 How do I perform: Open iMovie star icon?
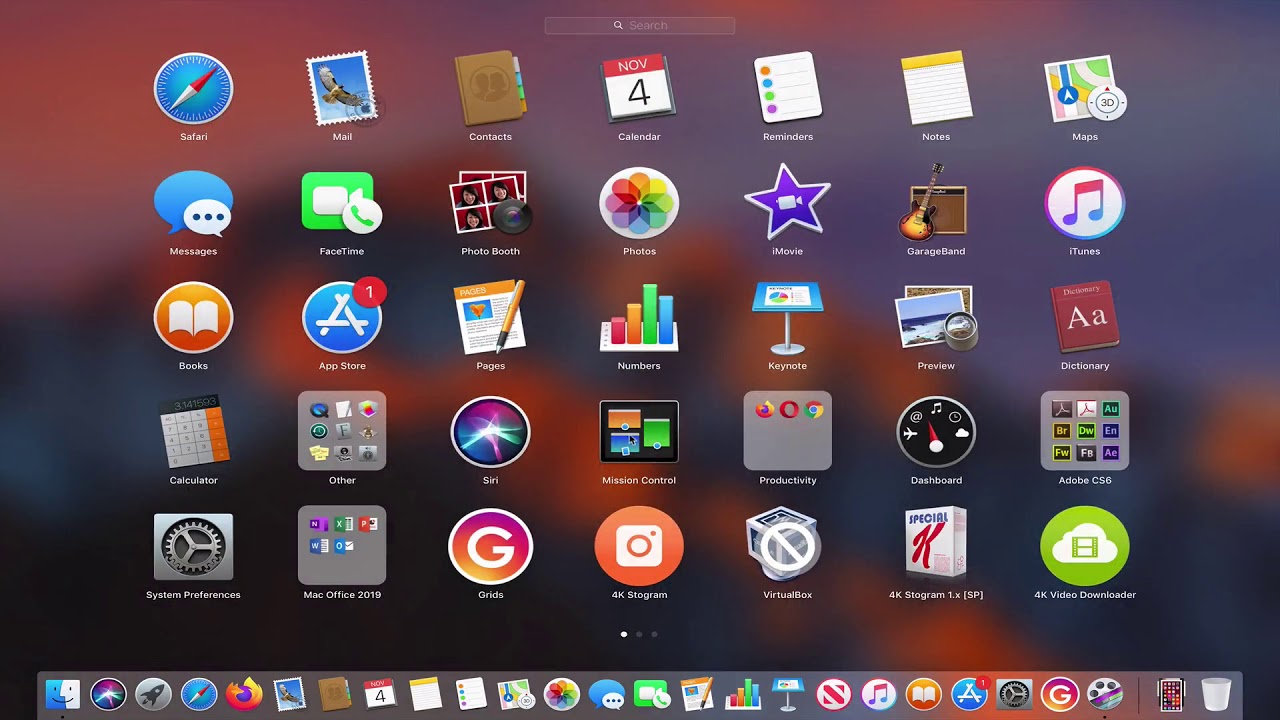pos(787,204)
